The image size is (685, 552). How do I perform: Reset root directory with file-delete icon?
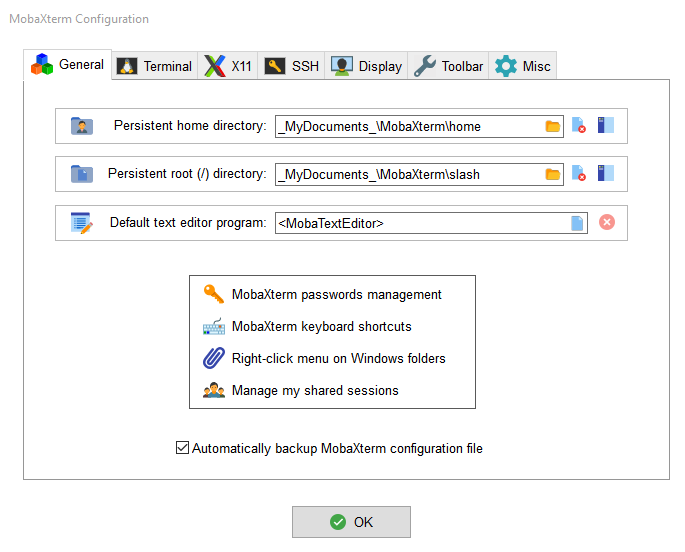(x=579, y=174)
